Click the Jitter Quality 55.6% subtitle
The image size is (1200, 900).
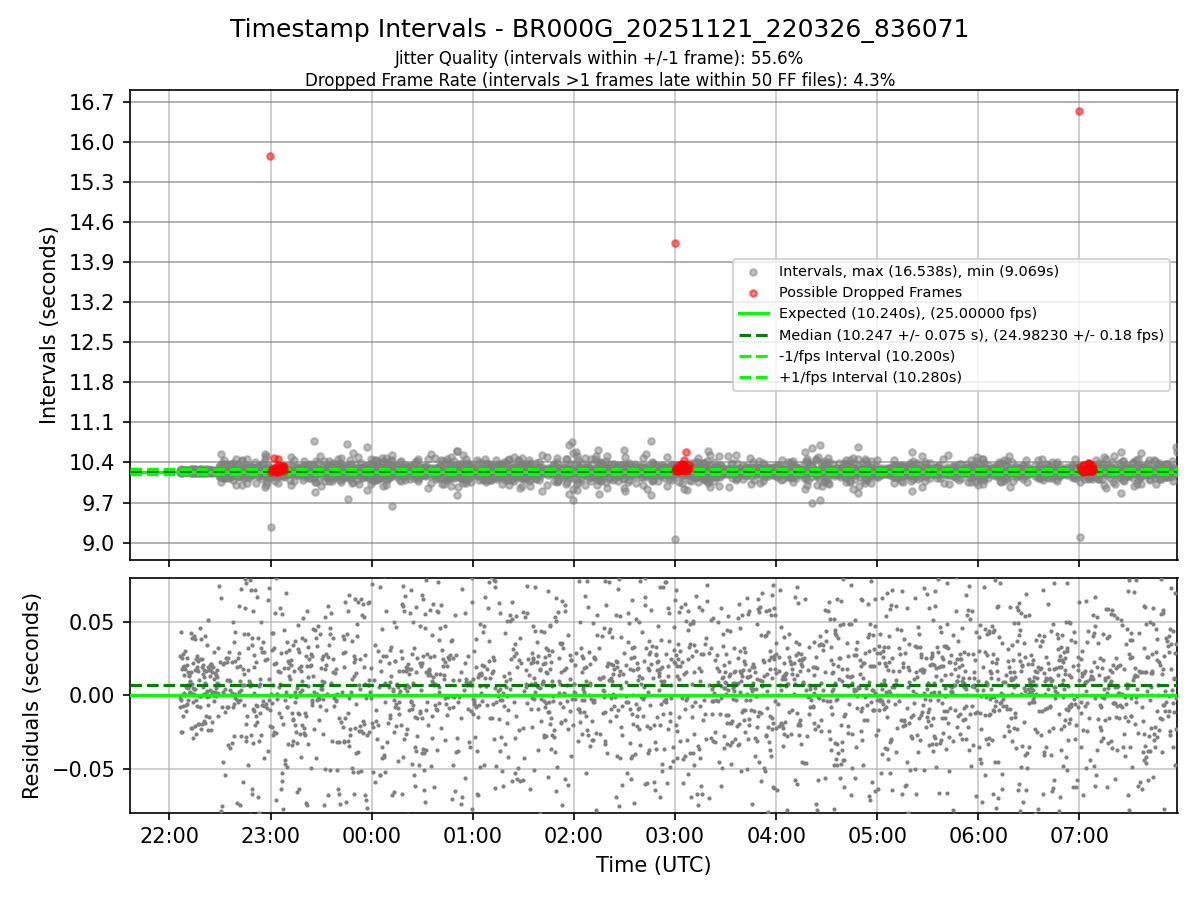pos(599,58)
